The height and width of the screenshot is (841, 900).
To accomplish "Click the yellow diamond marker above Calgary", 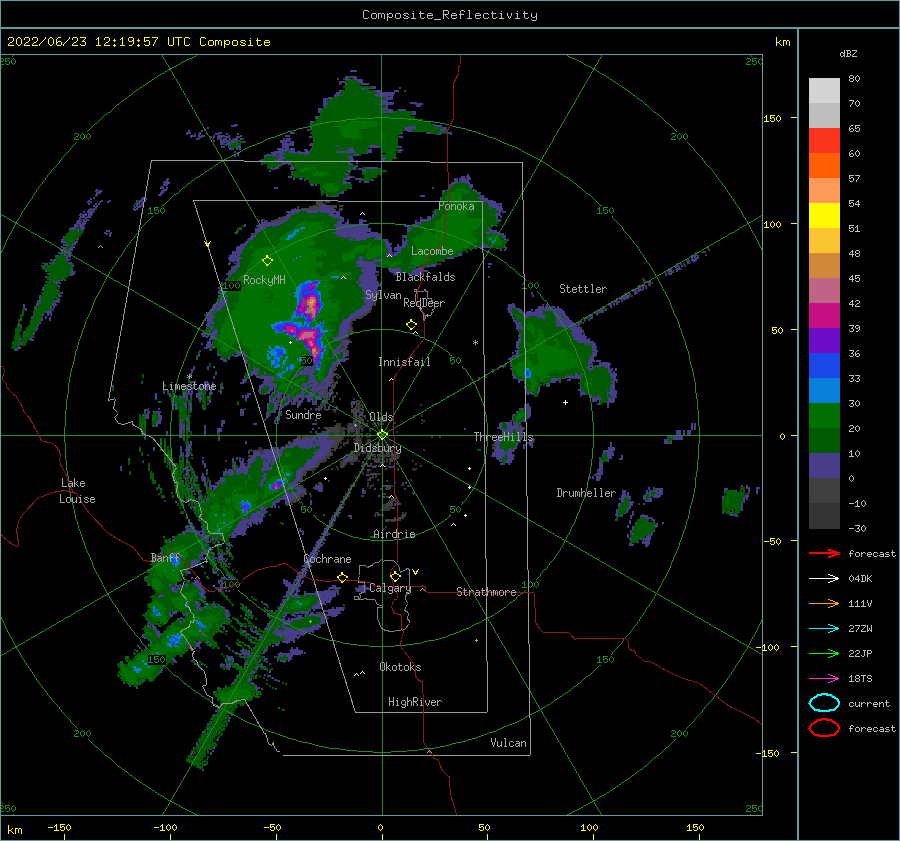I will 395,576.
